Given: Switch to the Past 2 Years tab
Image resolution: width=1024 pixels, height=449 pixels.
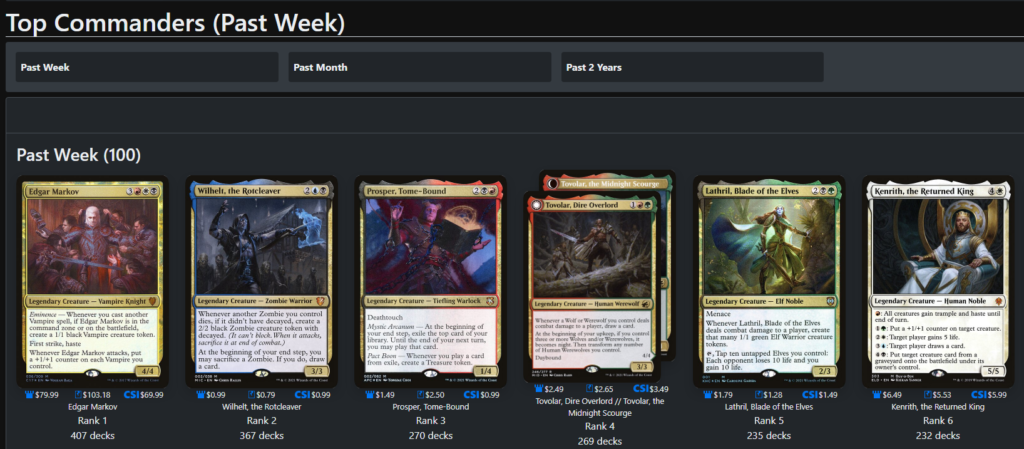Looking at the screenshot, I should coord(692,67).
